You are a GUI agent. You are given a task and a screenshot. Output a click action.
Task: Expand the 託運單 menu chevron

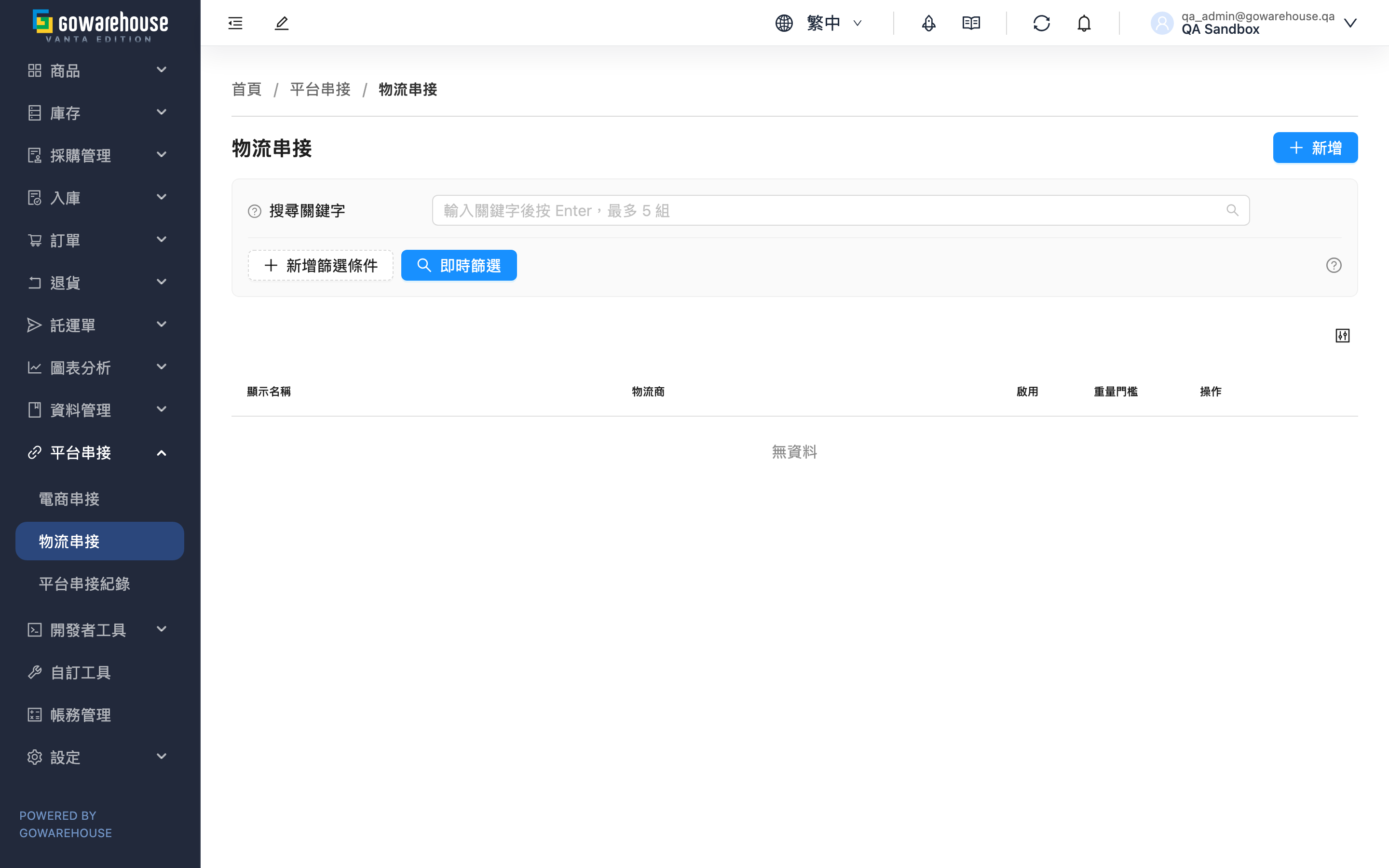(162, 325)
